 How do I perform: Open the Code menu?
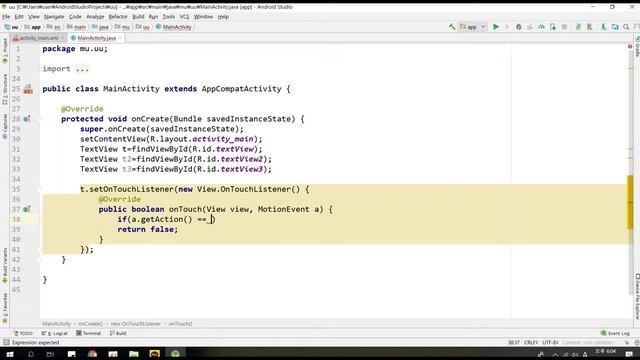click(x=75, y=17)
